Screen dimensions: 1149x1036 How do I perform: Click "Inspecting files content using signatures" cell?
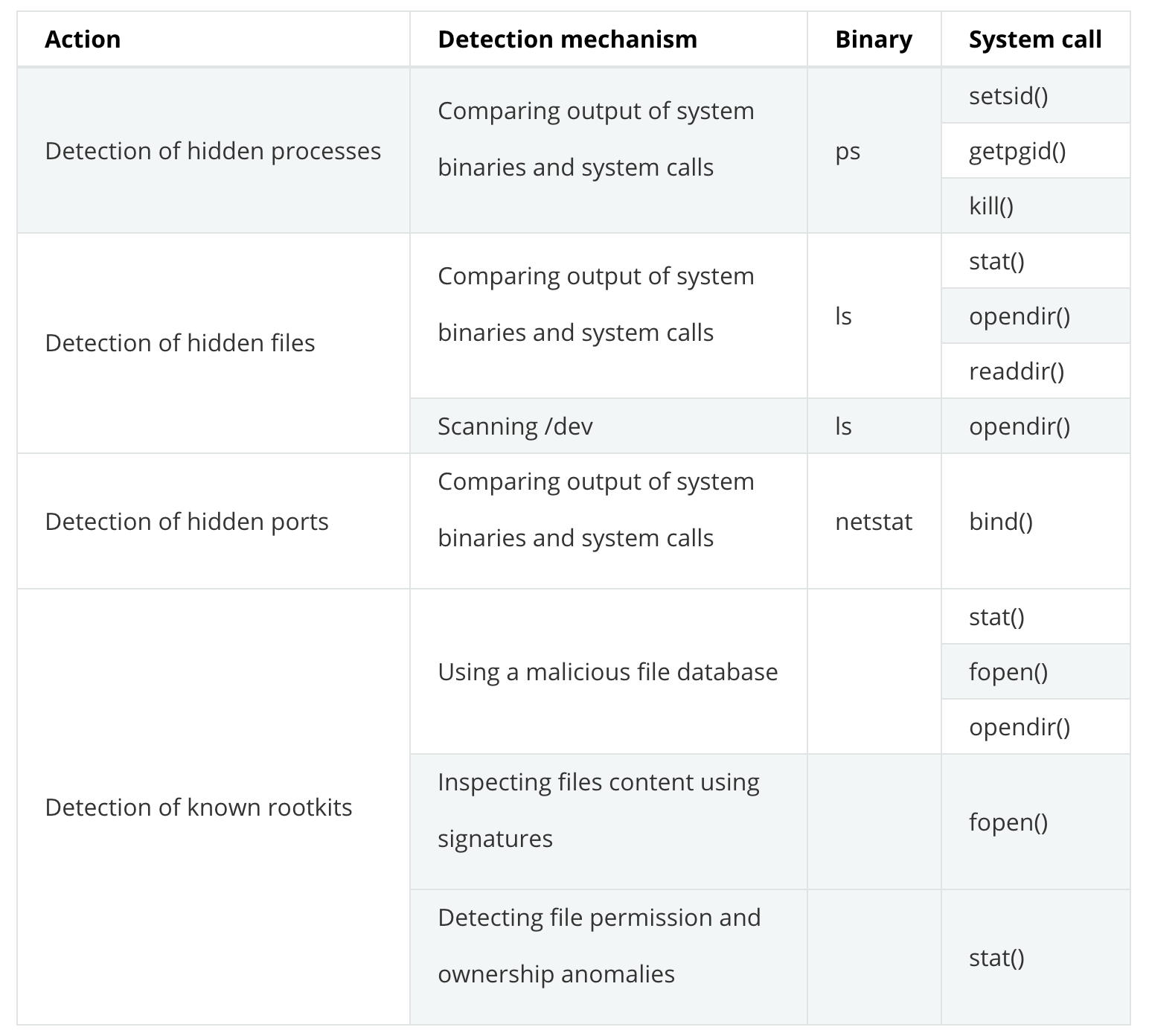pos(598,810)
